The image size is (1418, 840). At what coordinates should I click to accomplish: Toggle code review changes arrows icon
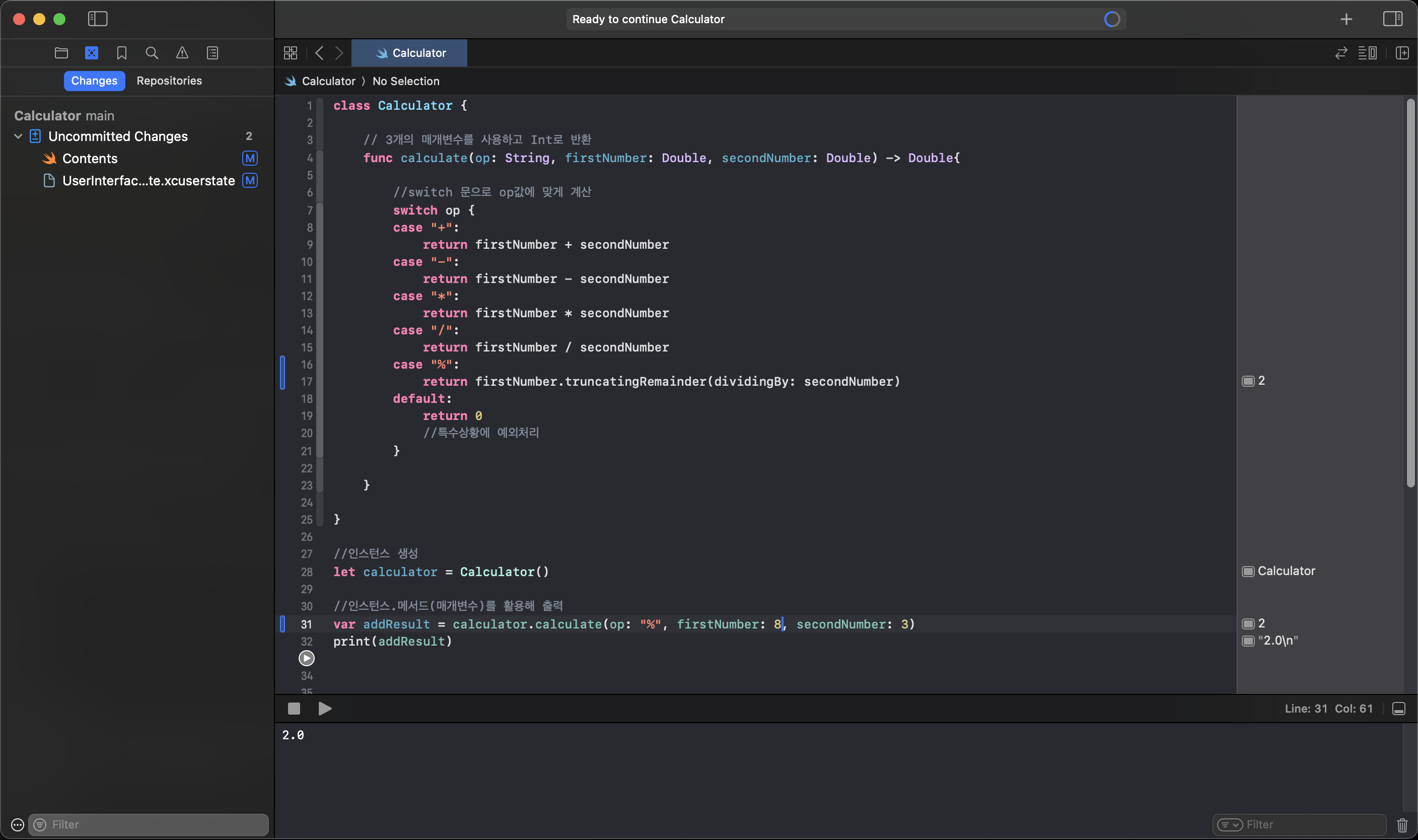(1341, 53)
